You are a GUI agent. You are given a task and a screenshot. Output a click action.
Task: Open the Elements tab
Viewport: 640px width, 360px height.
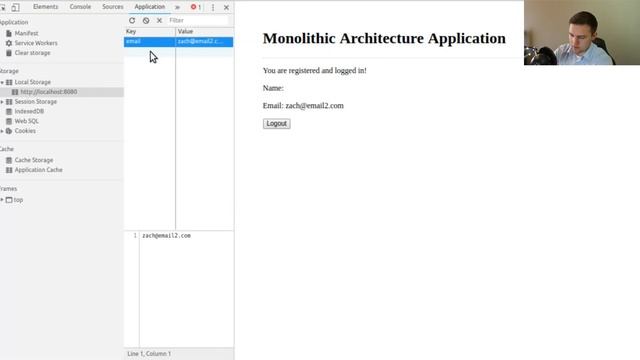click(x=45, y=7)
